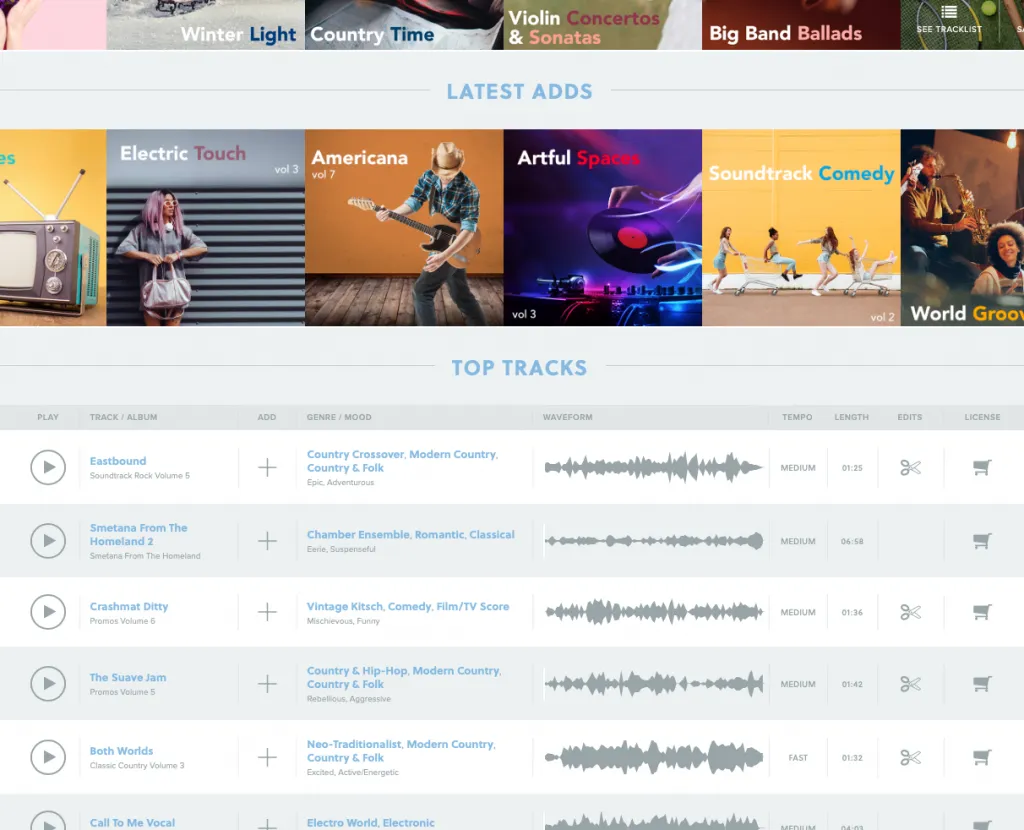
Task: Open the retro television album cover
Action: coord(53,227)
